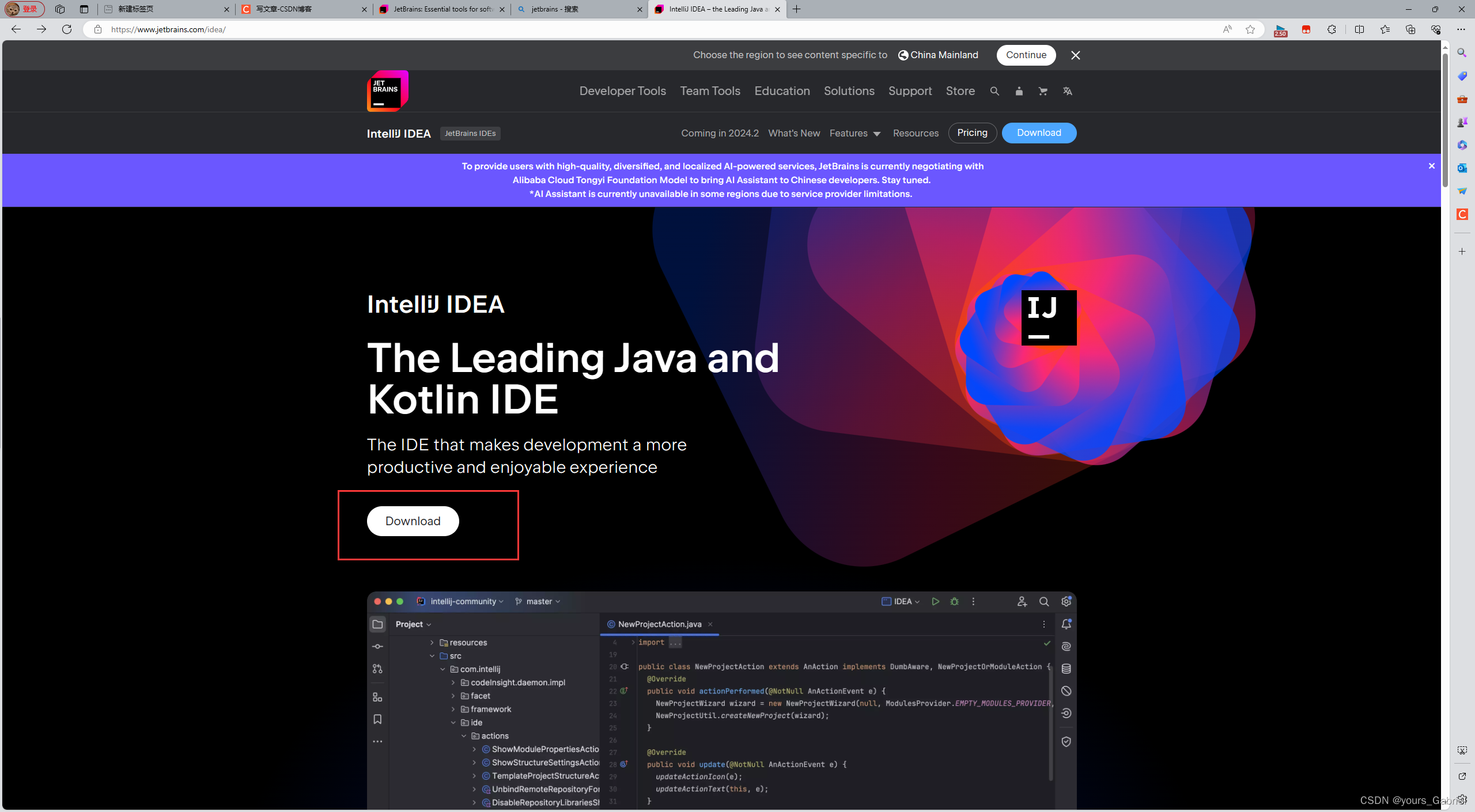Open the shopping cart icon
This screenshot has width=1475, height=812.
point(1043,91)
